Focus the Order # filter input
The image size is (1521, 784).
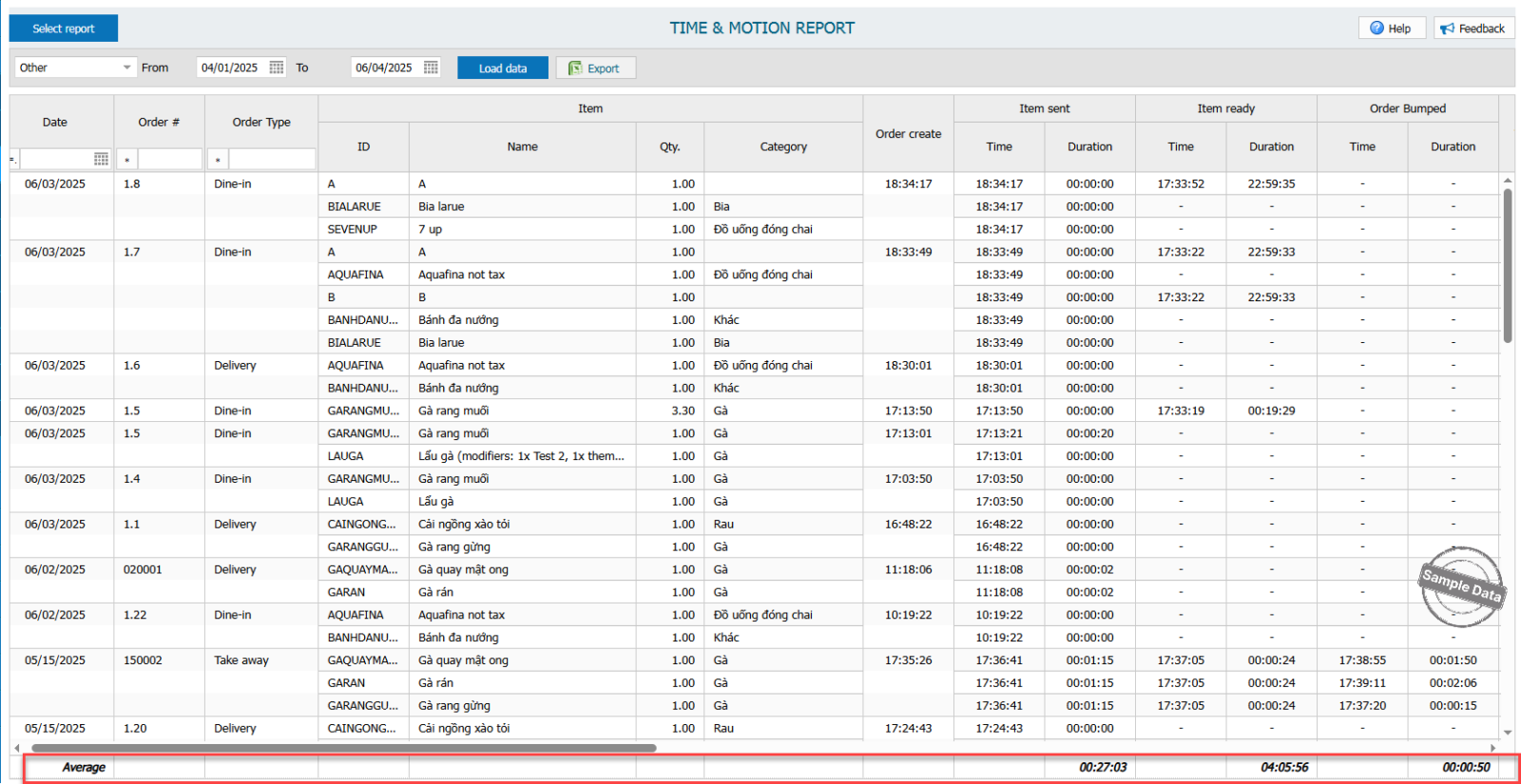pos(170,160)
